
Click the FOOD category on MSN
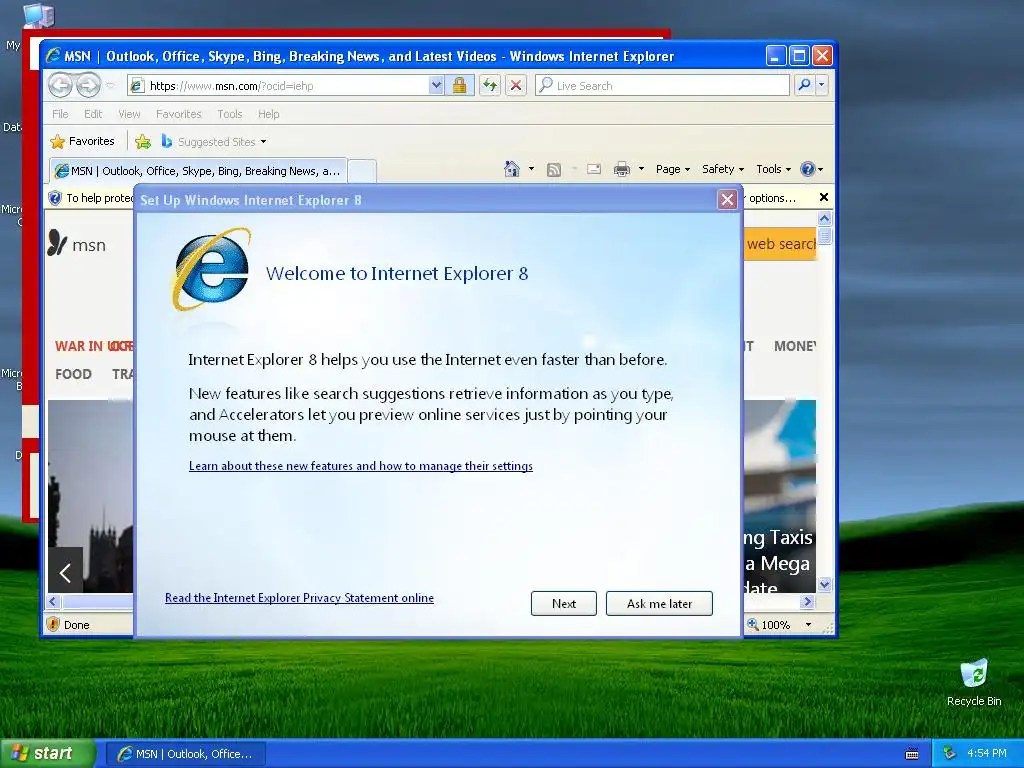[73, 374]
